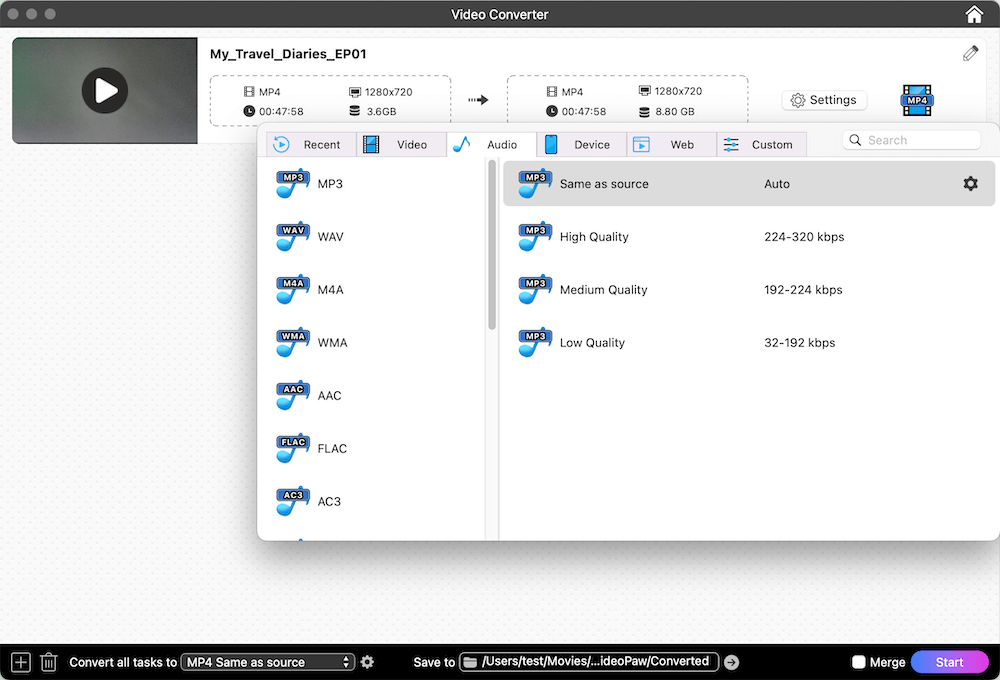The width and height of the screenshot is (1000, 680).
Task: Add a new file with the plus icon
Action: pyautogui.click(x=20, y=661)
